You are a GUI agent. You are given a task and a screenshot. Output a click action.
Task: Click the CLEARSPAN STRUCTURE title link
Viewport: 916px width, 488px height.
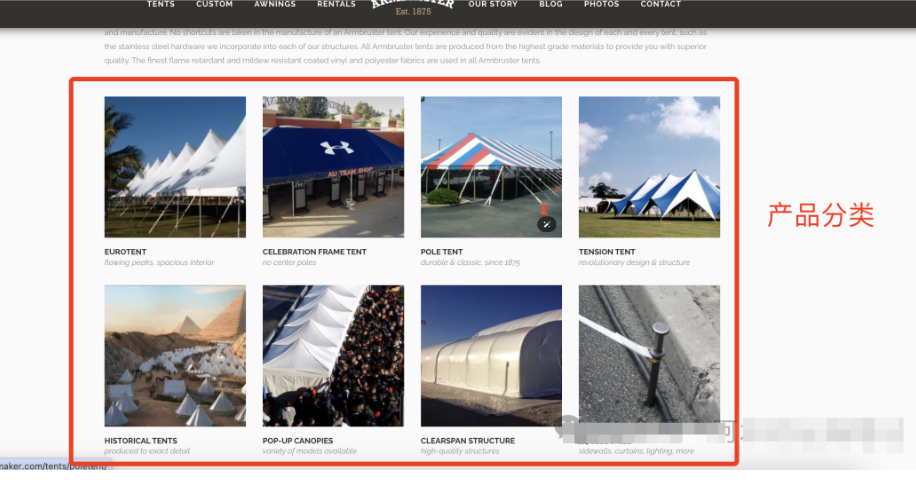468,441
